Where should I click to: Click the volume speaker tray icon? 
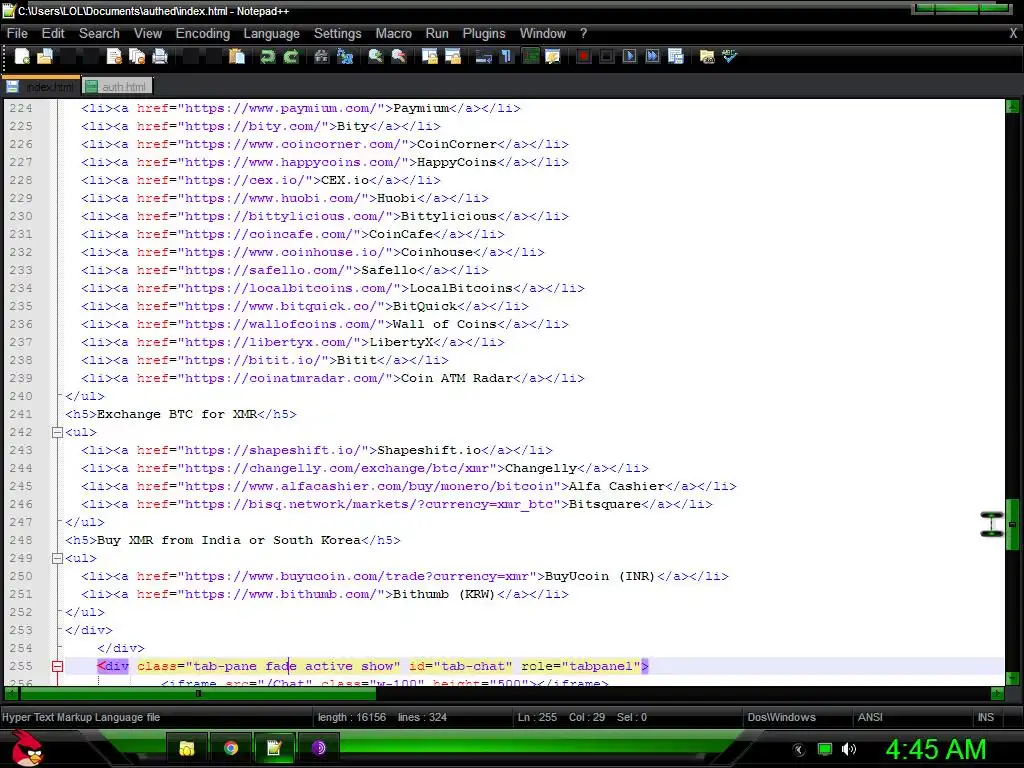click(x=849, y=749)
